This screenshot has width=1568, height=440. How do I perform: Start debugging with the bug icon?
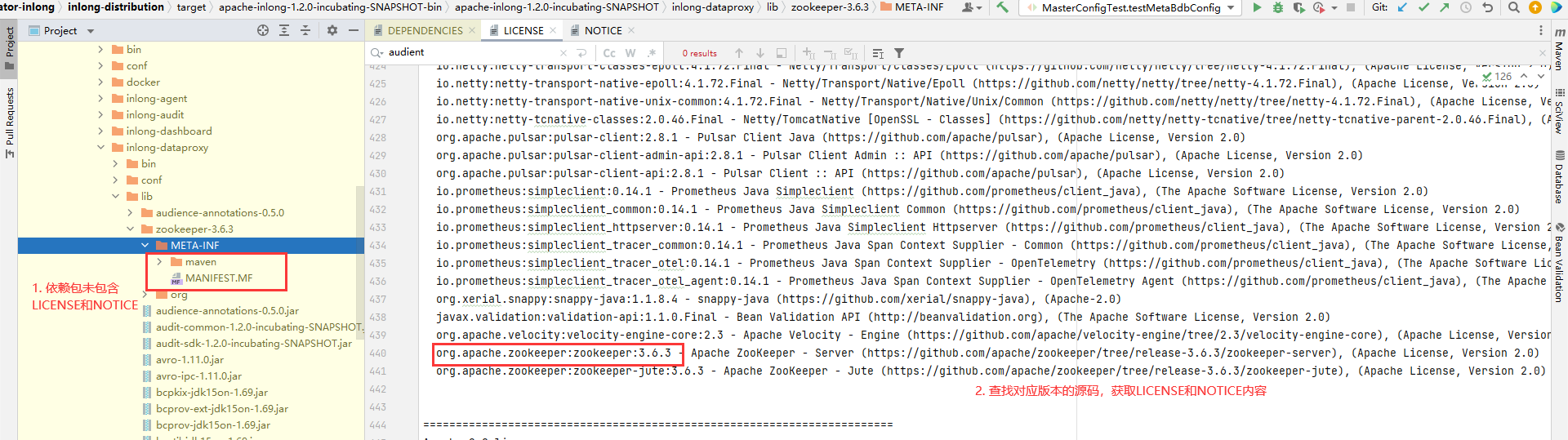(1277, 7)
